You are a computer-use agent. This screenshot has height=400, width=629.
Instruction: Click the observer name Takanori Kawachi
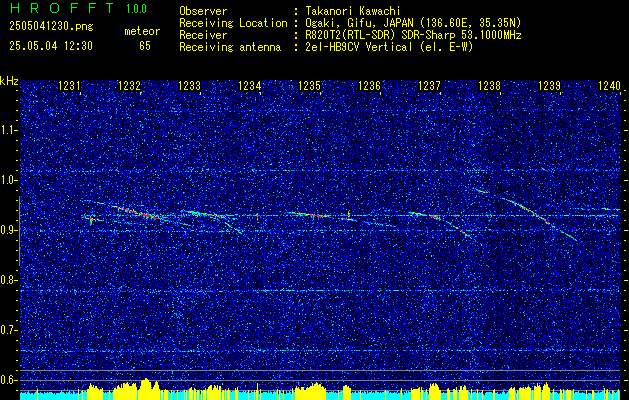(x=351, y=11)
